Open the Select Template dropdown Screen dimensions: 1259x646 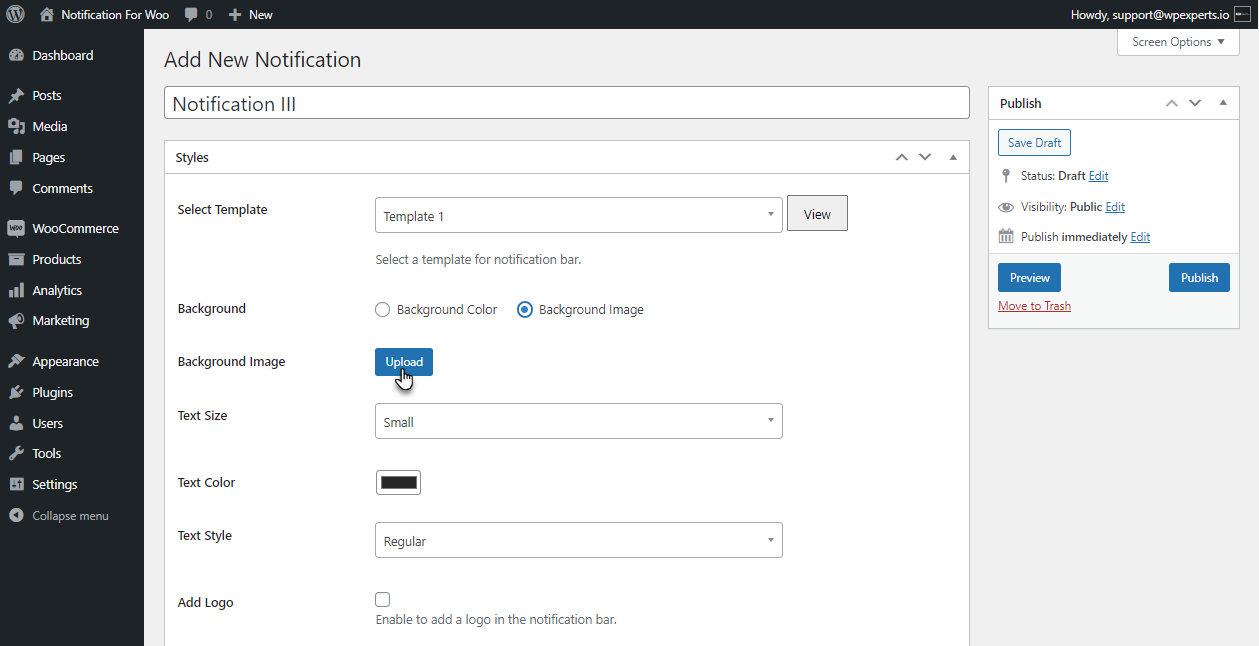pos(579,215)
